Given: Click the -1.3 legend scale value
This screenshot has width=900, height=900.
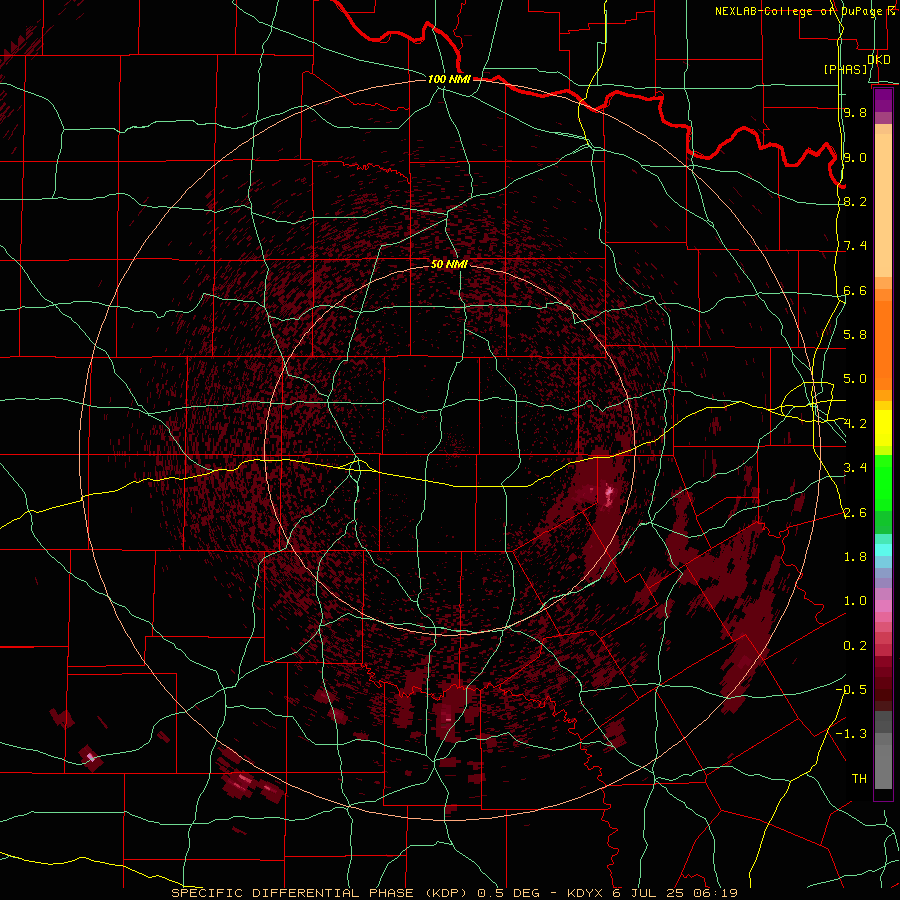Looking at the screenshot, I should [851, 734].
